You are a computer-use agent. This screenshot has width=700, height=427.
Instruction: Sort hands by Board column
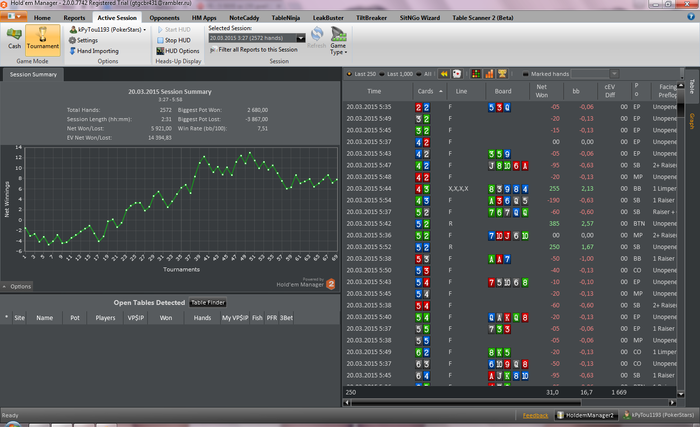tap(504, 91)
